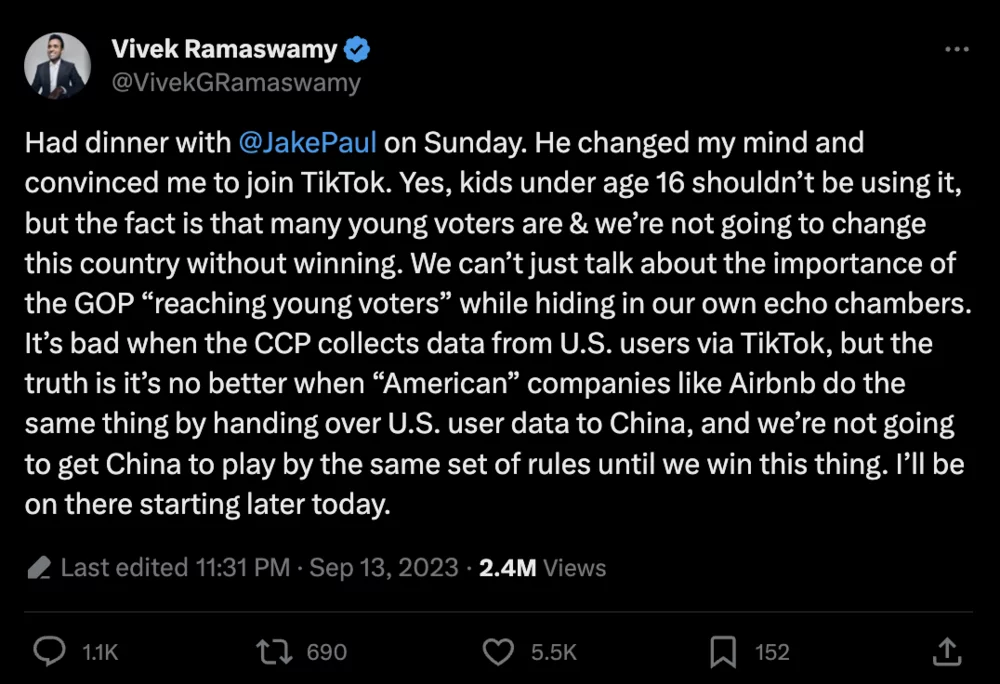Click the 690 reposts count
Screen dimensions: 1000x684
click(x=326, y=653)
